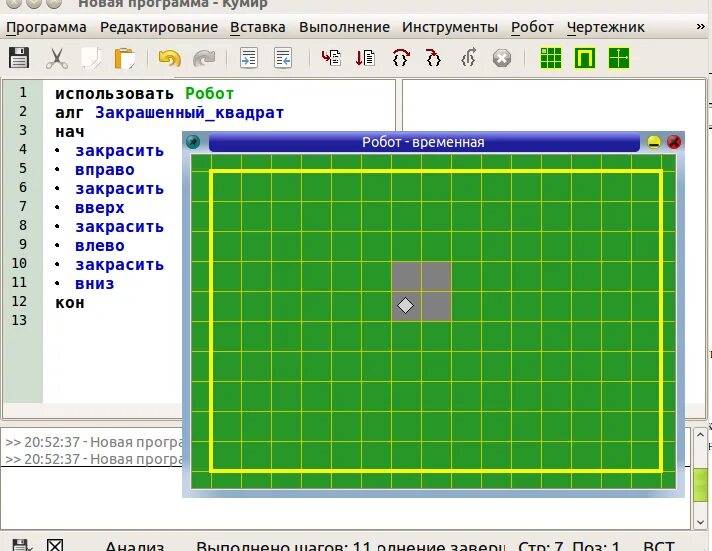Click the painted gray cell right of the robot
Viewport: 712px width, 551px height.
[x=436, y=306]
